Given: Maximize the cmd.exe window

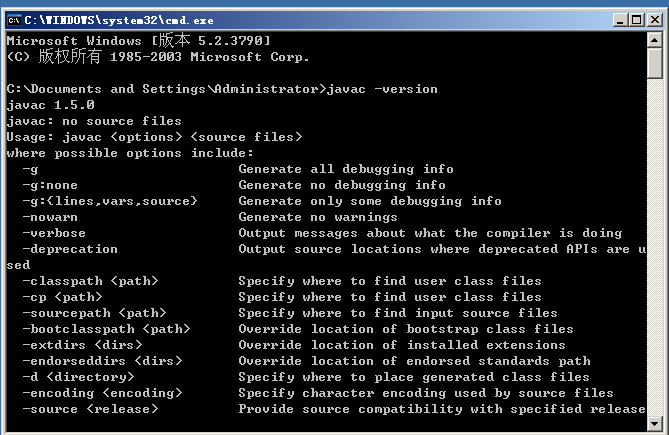Looking at the screenshot, I should coord(637,20).
